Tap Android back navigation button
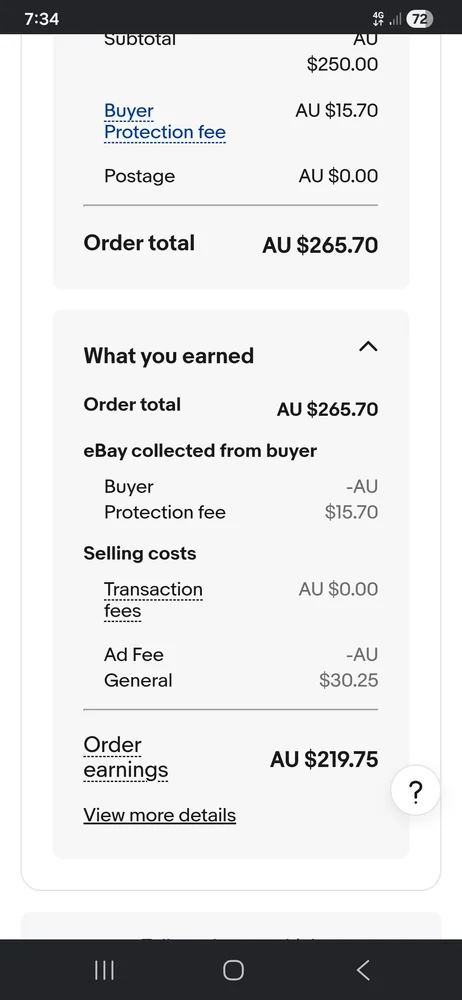Image resolution: width=462 pixels, height=1000 pixels. pos(362,970)
